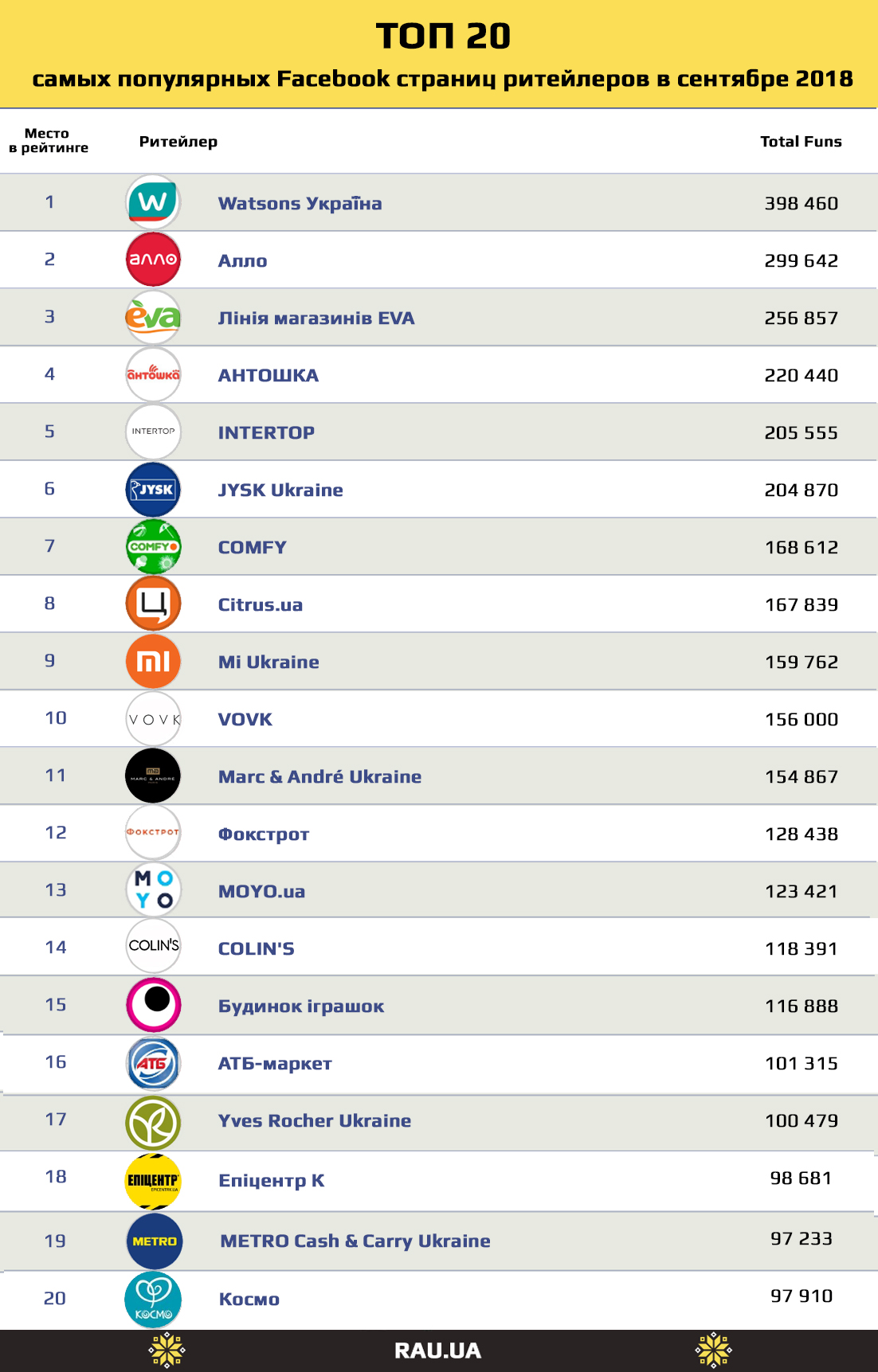Click the Космо teal logo
The height and width of the screenshot is (1372, 878).
153,1300
